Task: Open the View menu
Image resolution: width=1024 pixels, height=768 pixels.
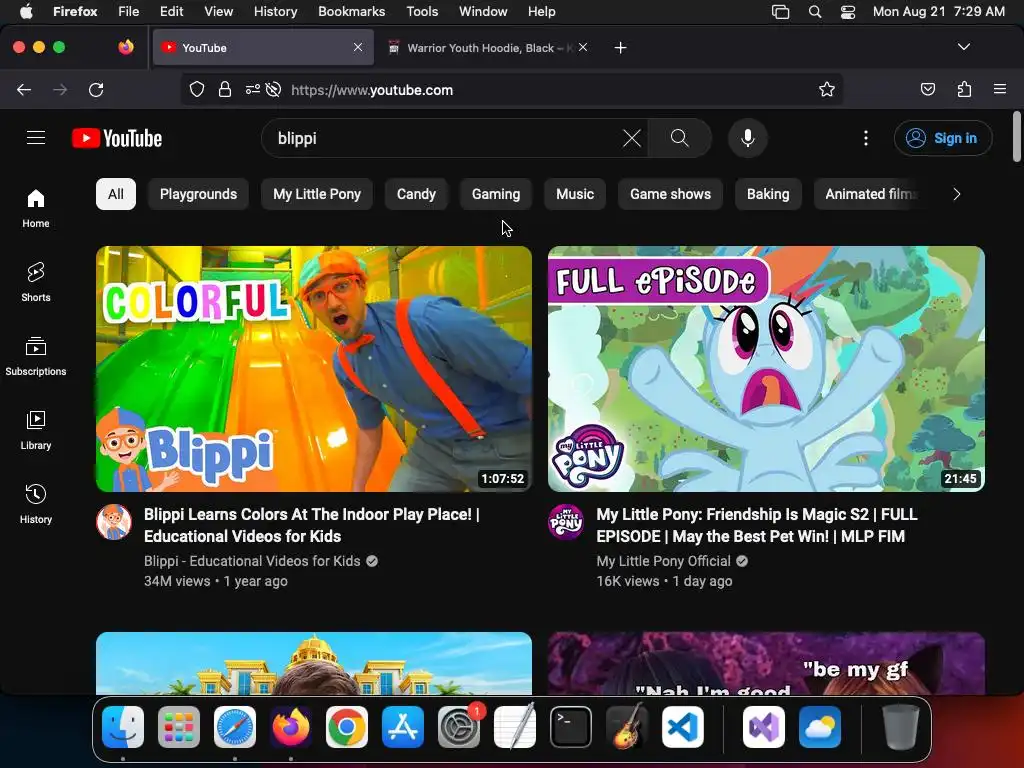Action: tap(218, 11)
